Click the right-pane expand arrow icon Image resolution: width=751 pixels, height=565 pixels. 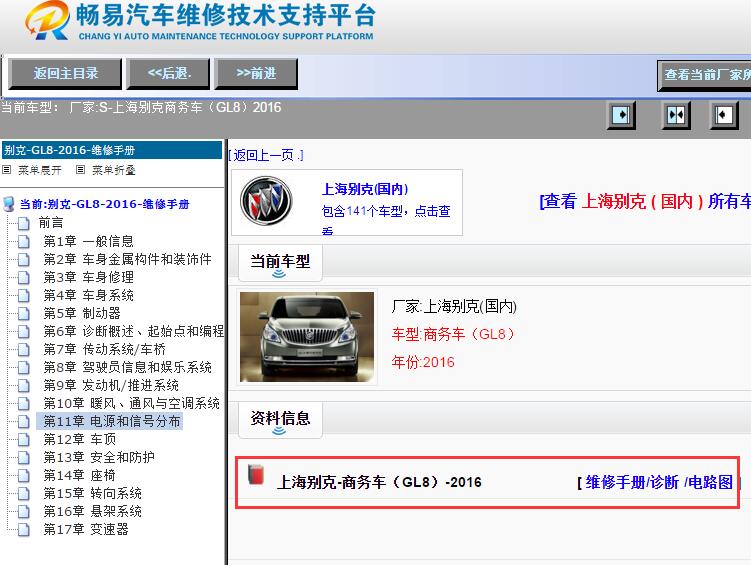[x=724, y=115]
